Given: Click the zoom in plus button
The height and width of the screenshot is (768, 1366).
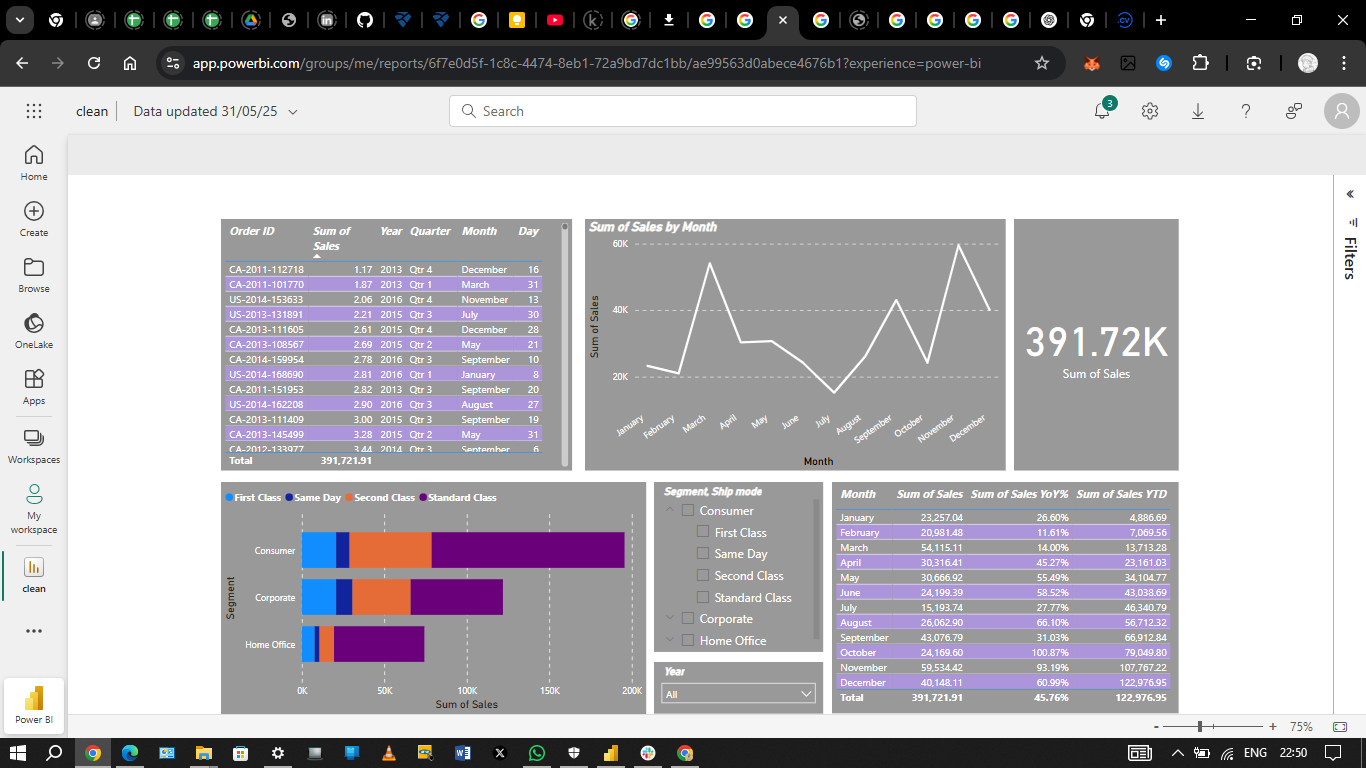Looking at the screenshot, I should 1272,727.
